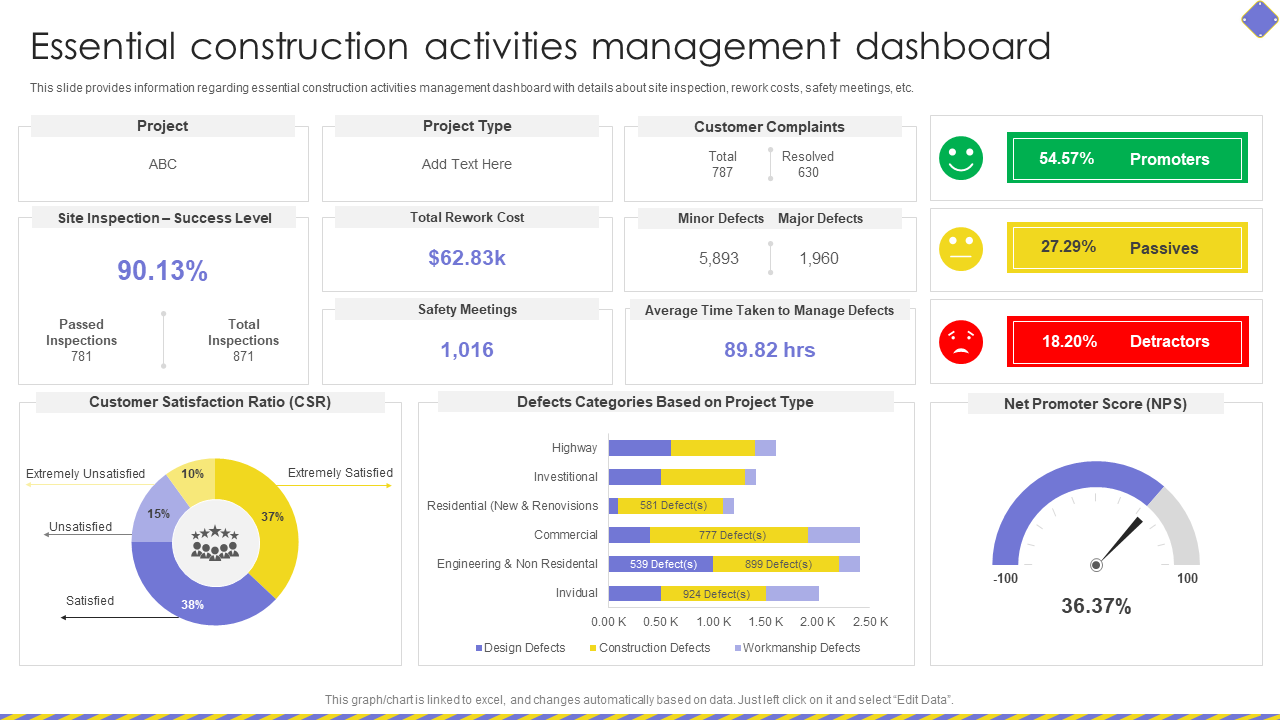Click the Customer Complaints header
1280x720 pixels.
click(769, 127)
